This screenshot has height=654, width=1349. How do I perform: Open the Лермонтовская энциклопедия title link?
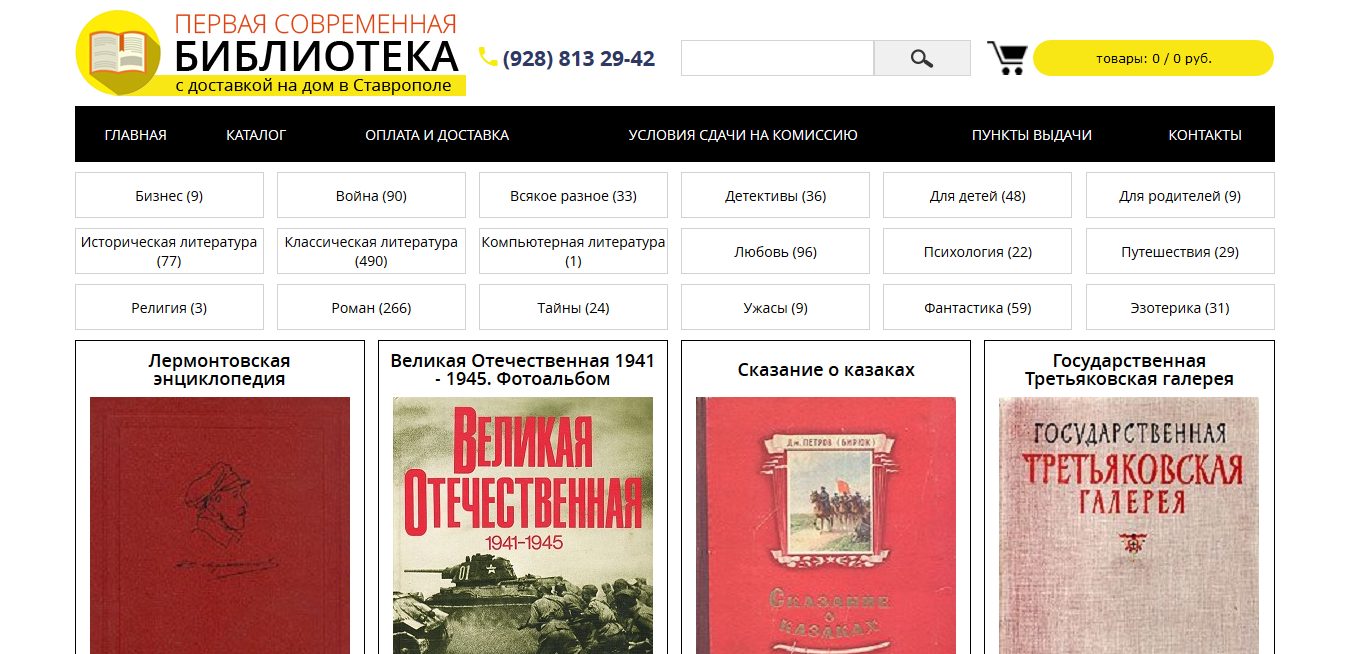point(219,370)
